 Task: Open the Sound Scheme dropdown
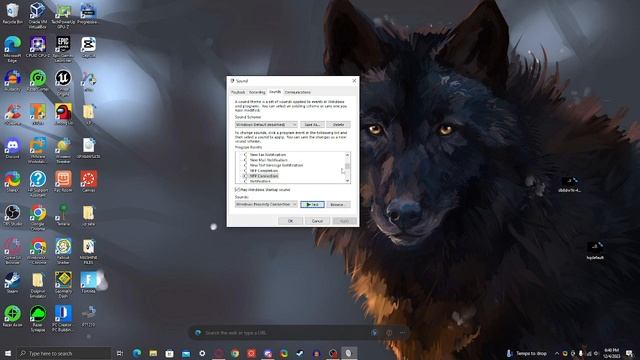(x=266, y=124)
